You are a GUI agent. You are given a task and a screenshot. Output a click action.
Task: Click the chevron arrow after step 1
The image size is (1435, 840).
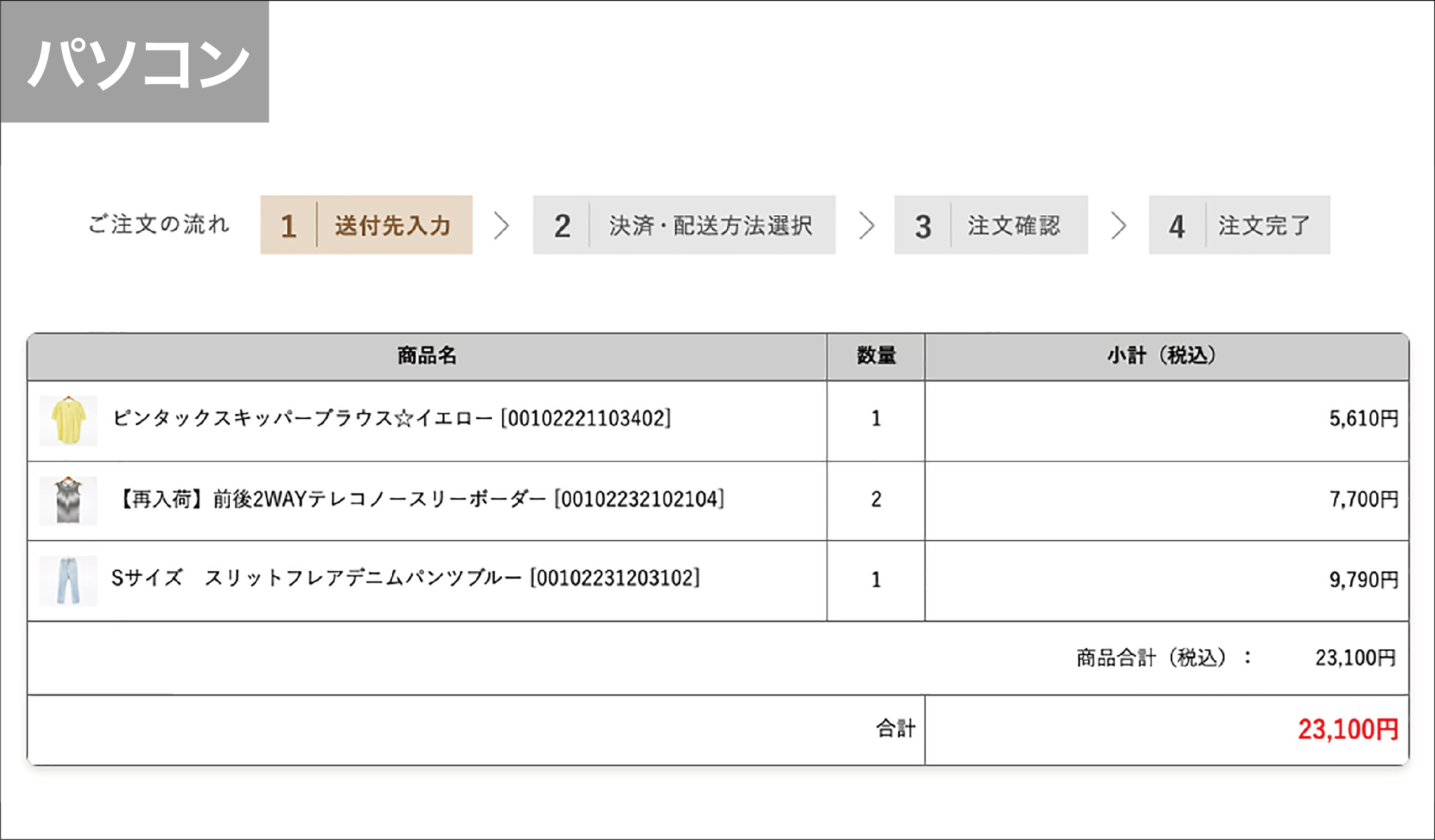(x=502, y=225)
